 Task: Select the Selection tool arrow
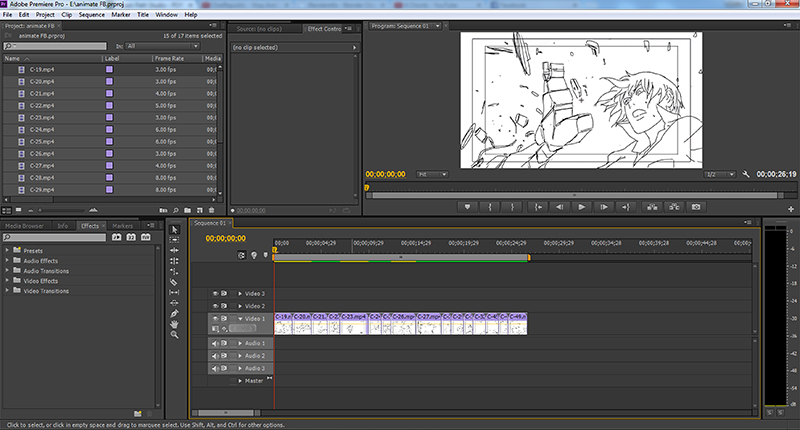174,230
